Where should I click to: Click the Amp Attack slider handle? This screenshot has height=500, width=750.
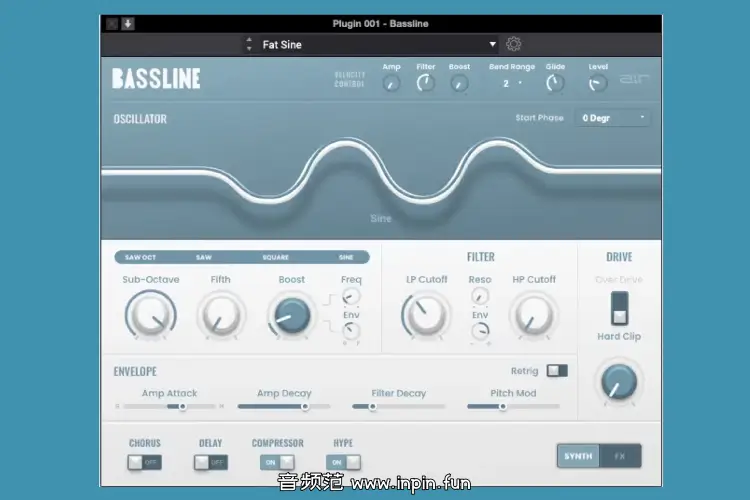[182, 407]
